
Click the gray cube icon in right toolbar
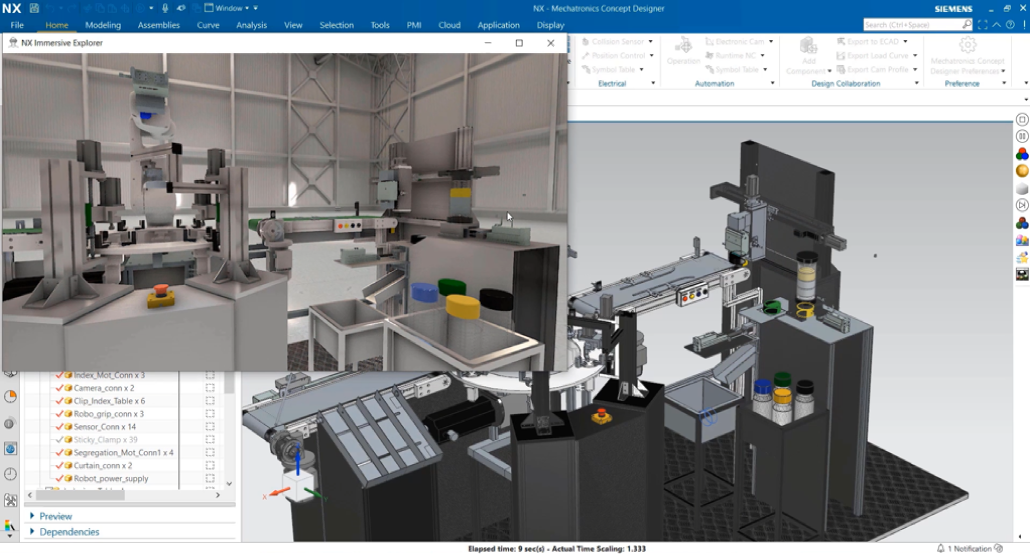coord(1022,189)
